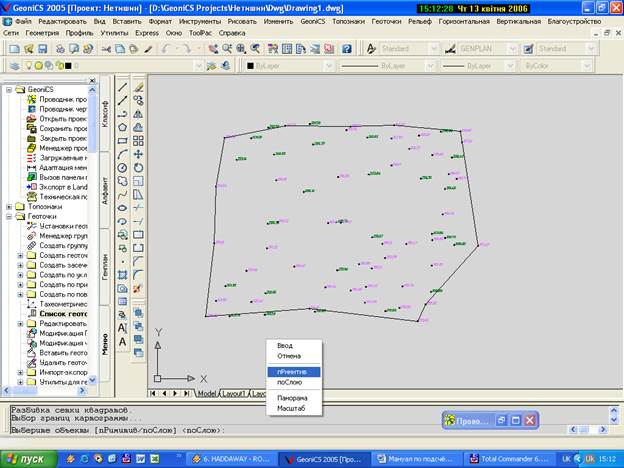The image size is (624, 468).
Task: Select the Circle draw tool
Action: click(123, 168)
